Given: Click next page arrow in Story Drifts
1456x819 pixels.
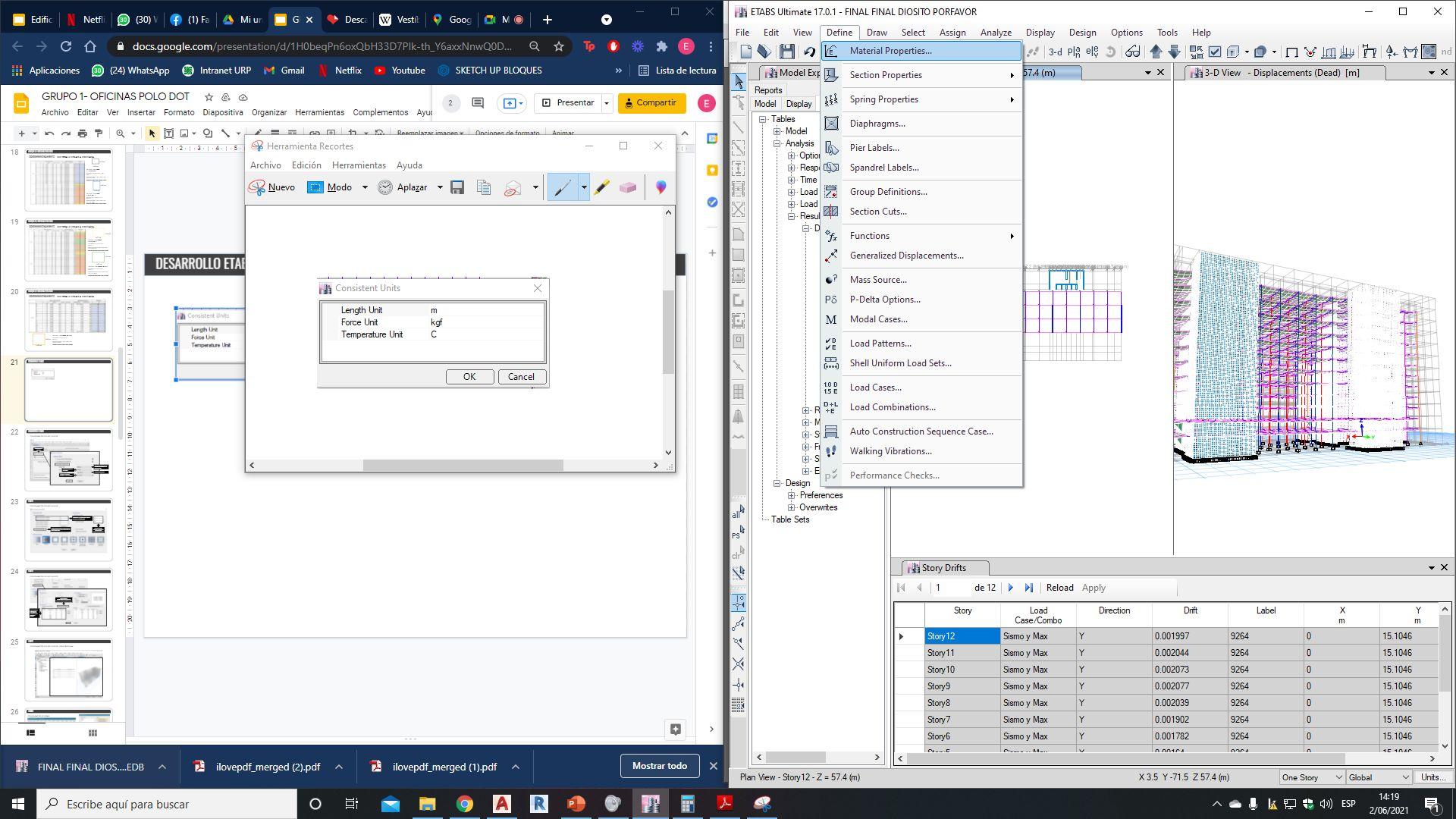Looking at the screenshot, I should coord(1010,588).
